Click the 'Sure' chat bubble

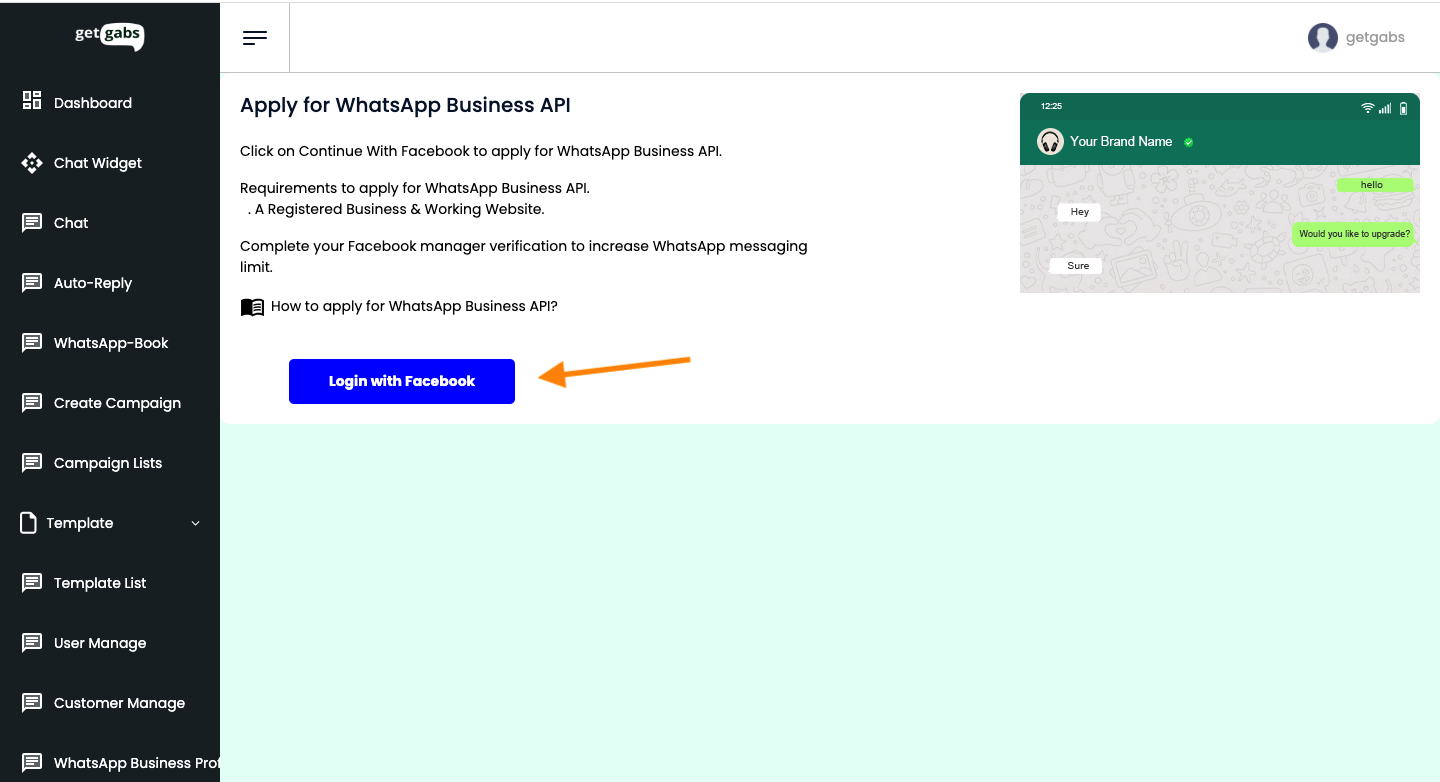(1077, 266)
